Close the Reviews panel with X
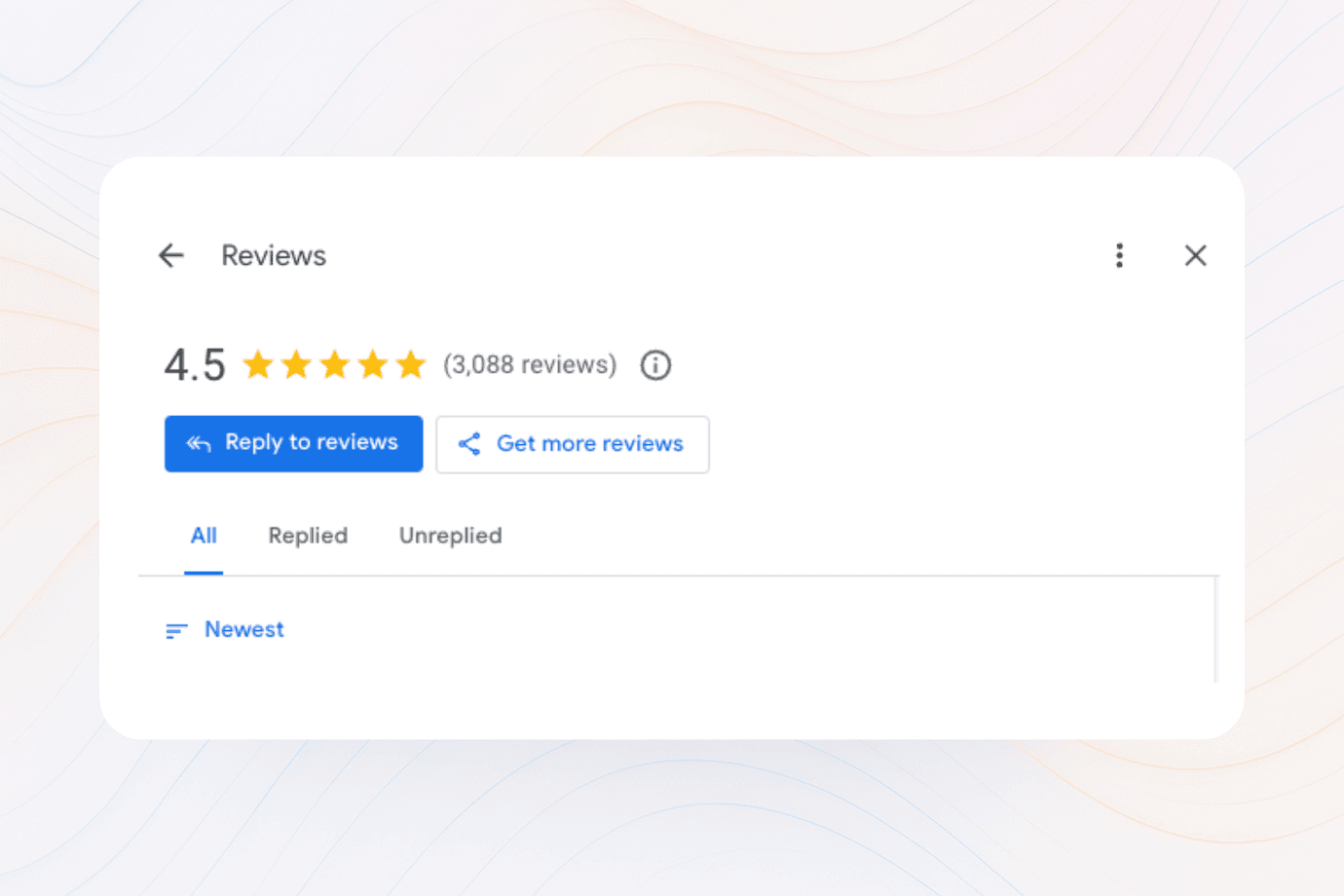The width and height of the screenshot is (1344, 896). 1195,255
